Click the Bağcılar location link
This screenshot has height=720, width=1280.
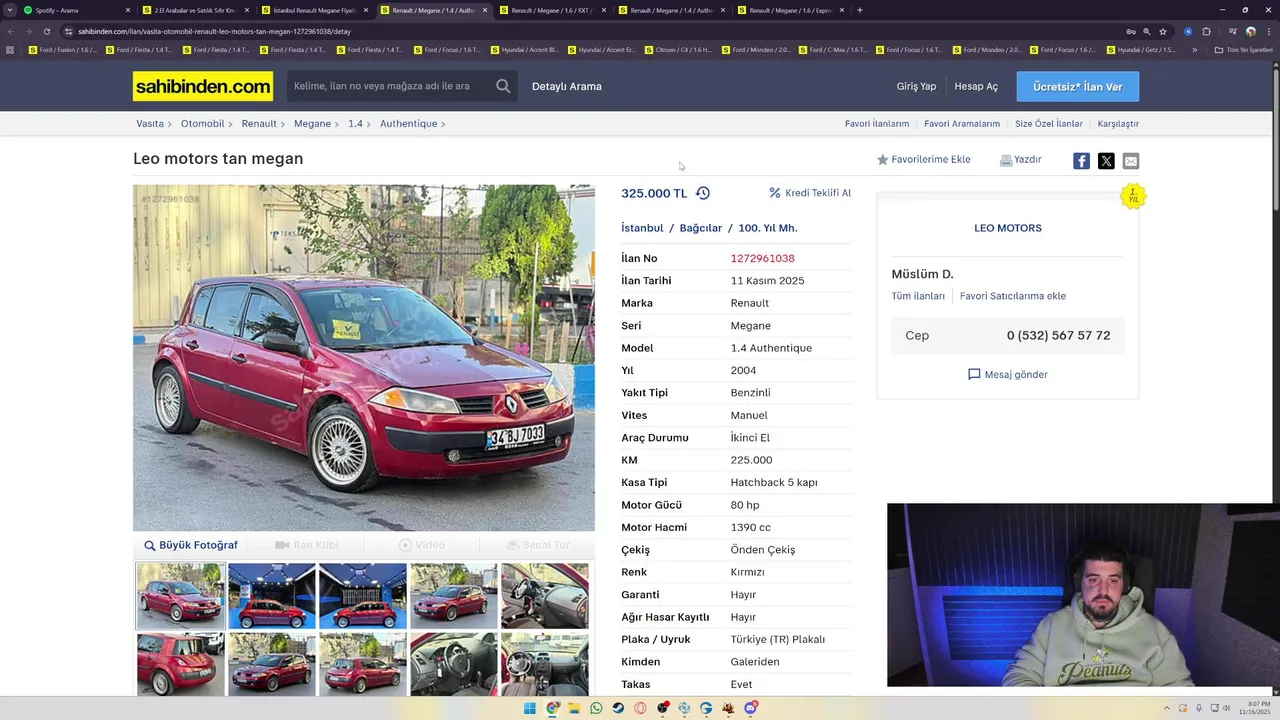(x=700, y=228)
